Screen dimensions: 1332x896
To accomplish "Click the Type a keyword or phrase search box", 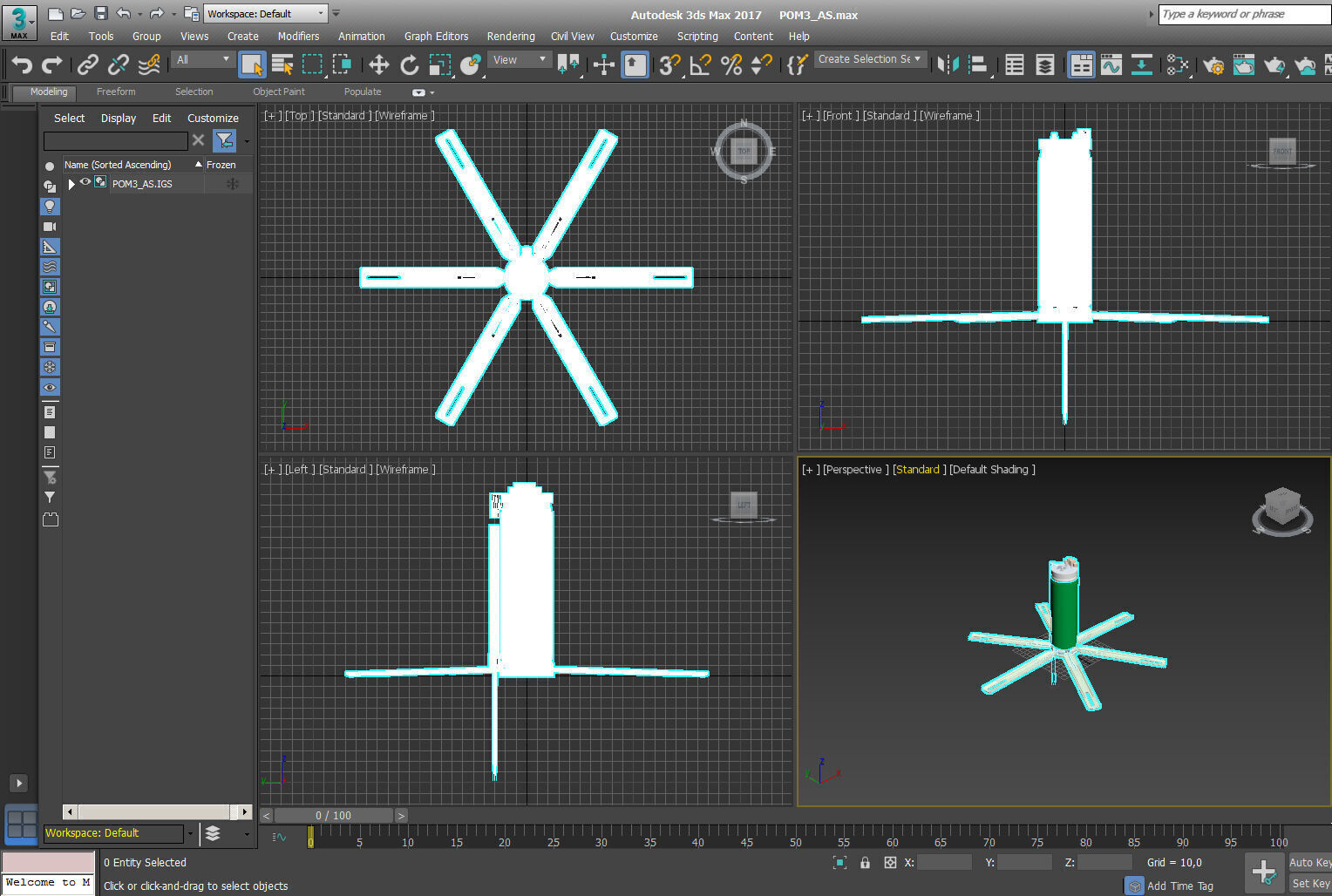I will click(1244, 14).
